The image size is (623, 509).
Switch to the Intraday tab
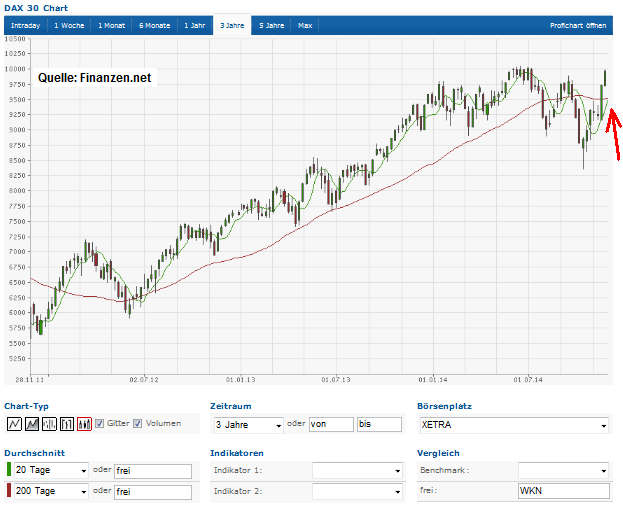[26, 24]
